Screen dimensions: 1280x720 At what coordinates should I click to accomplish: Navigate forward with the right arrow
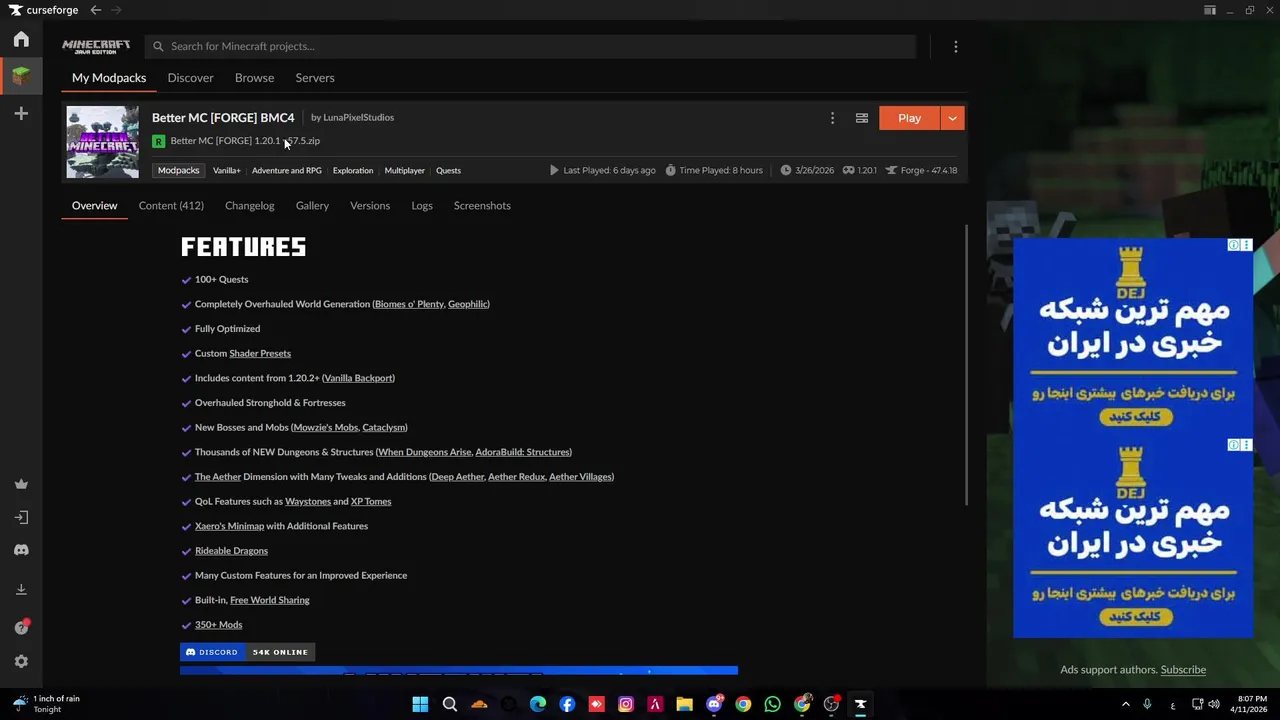coord(117,10)
